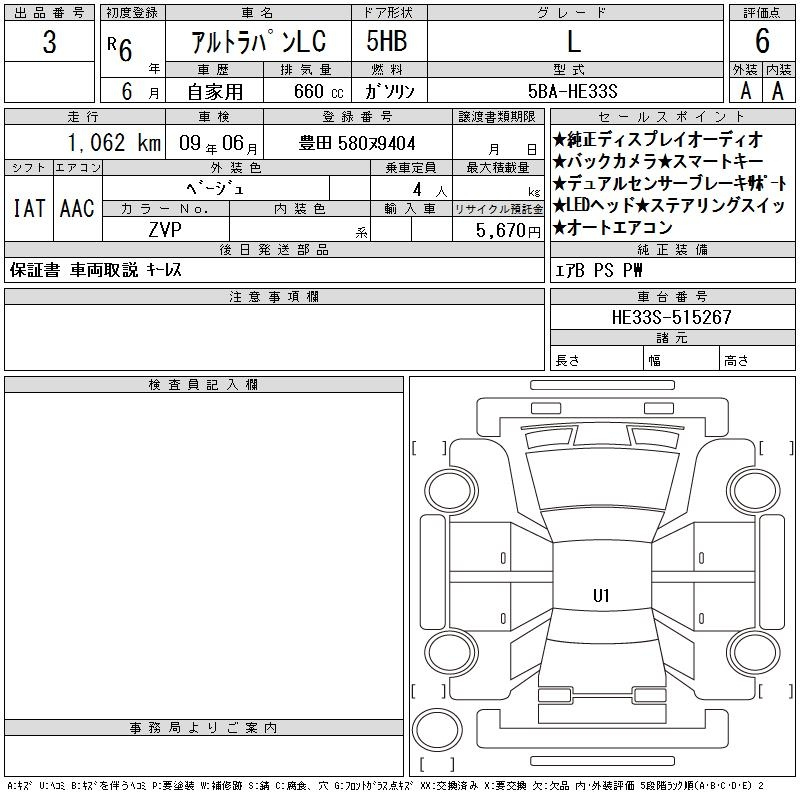
Task: Select the seating capacity value 4 人
Action: tap(430, 190)
